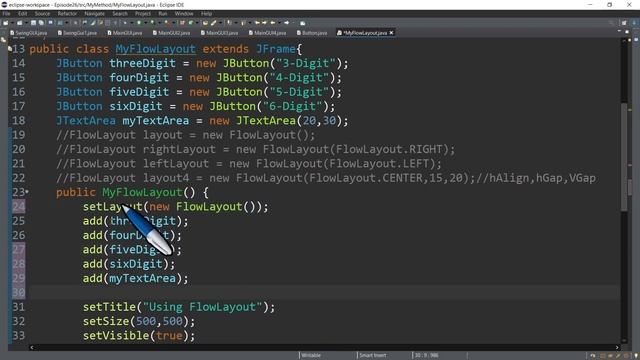The height and width of the screenshot is (360, 640).
Task: Open the External Tools dropdown arrow
Action: 173,23
